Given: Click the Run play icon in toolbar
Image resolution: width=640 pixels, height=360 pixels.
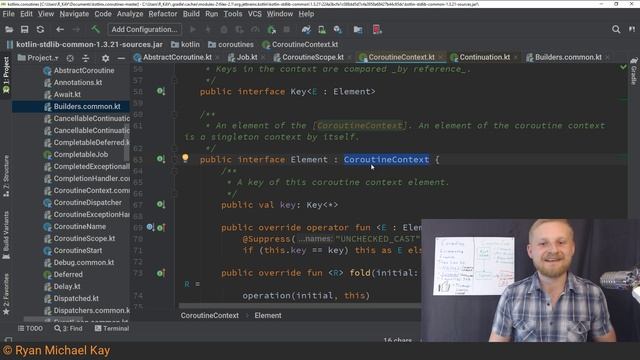Looking at the screenshot, I should point(193,29).
